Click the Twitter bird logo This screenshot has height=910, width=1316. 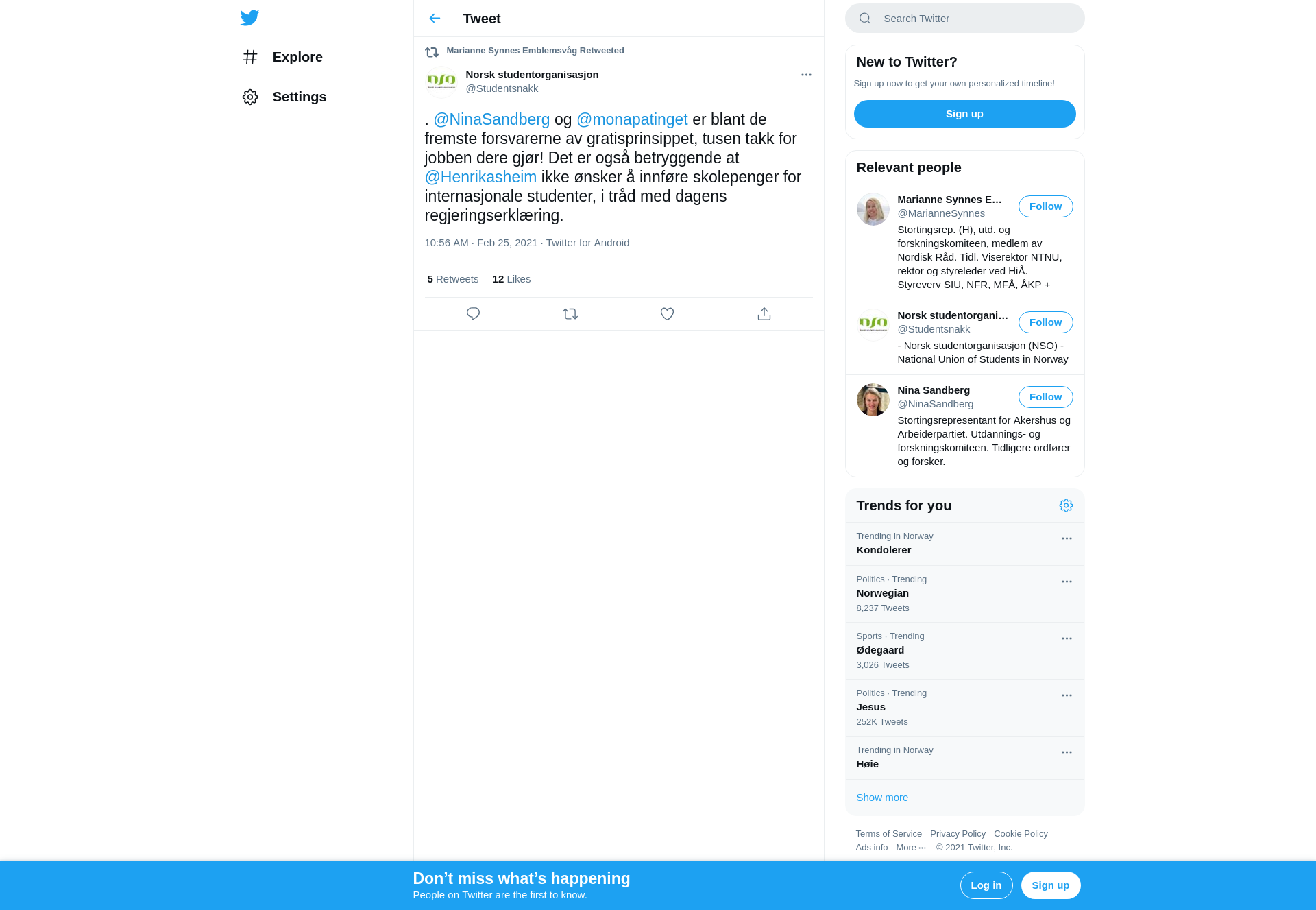249,18
